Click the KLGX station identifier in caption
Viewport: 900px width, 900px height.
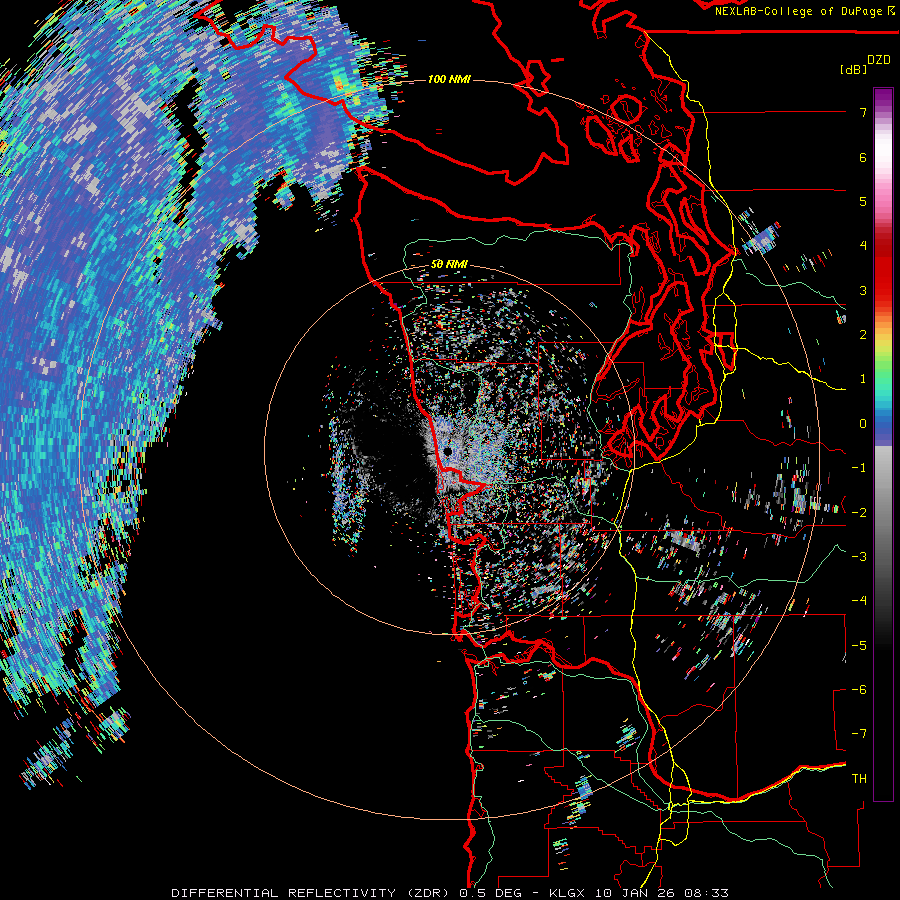[568, 893]
